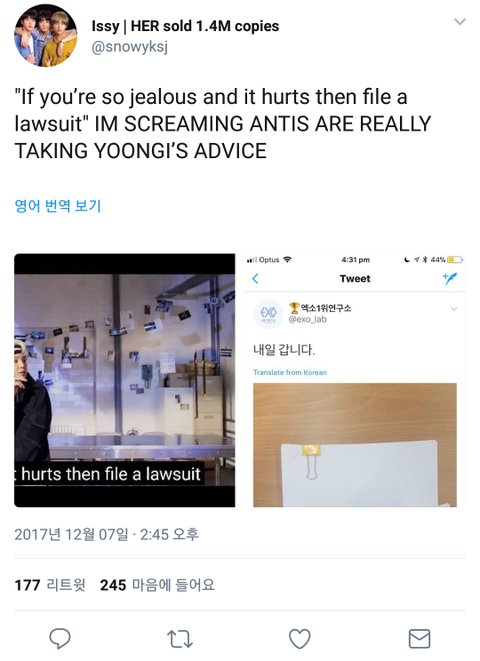This screenshot has width=480, height=661.
Task: Click Translate from Korean link
Action: click(x=290, y=372)
